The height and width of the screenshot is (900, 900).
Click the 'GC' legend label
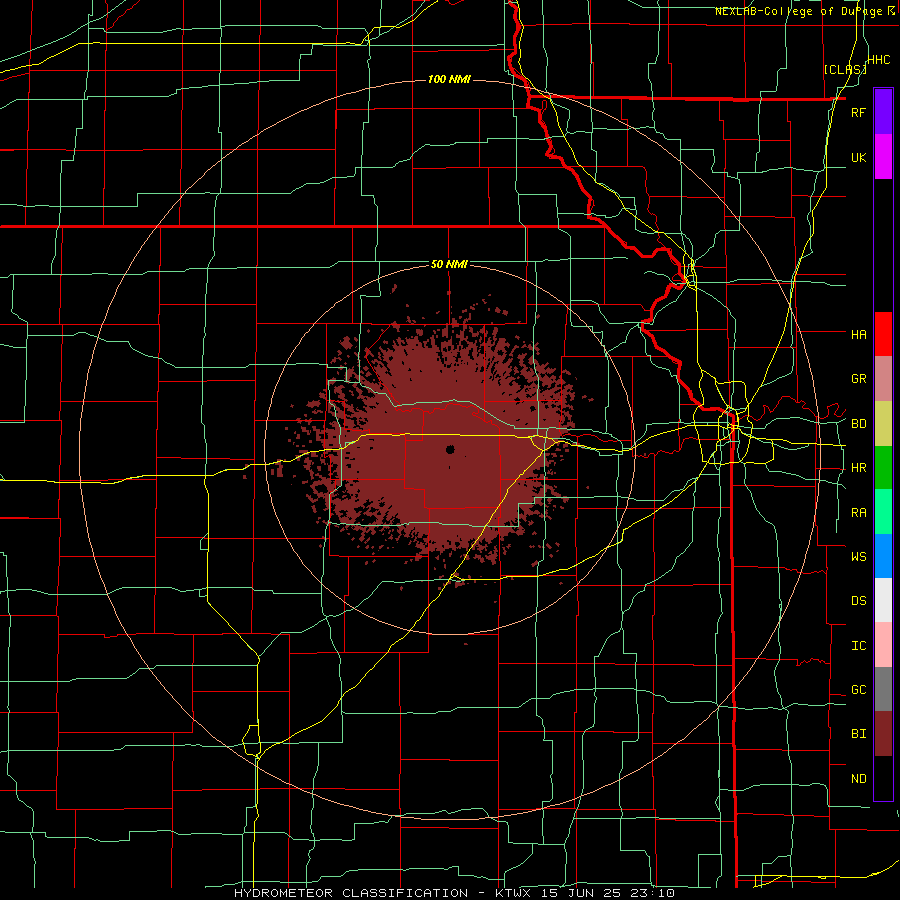(x=858, y=690)
